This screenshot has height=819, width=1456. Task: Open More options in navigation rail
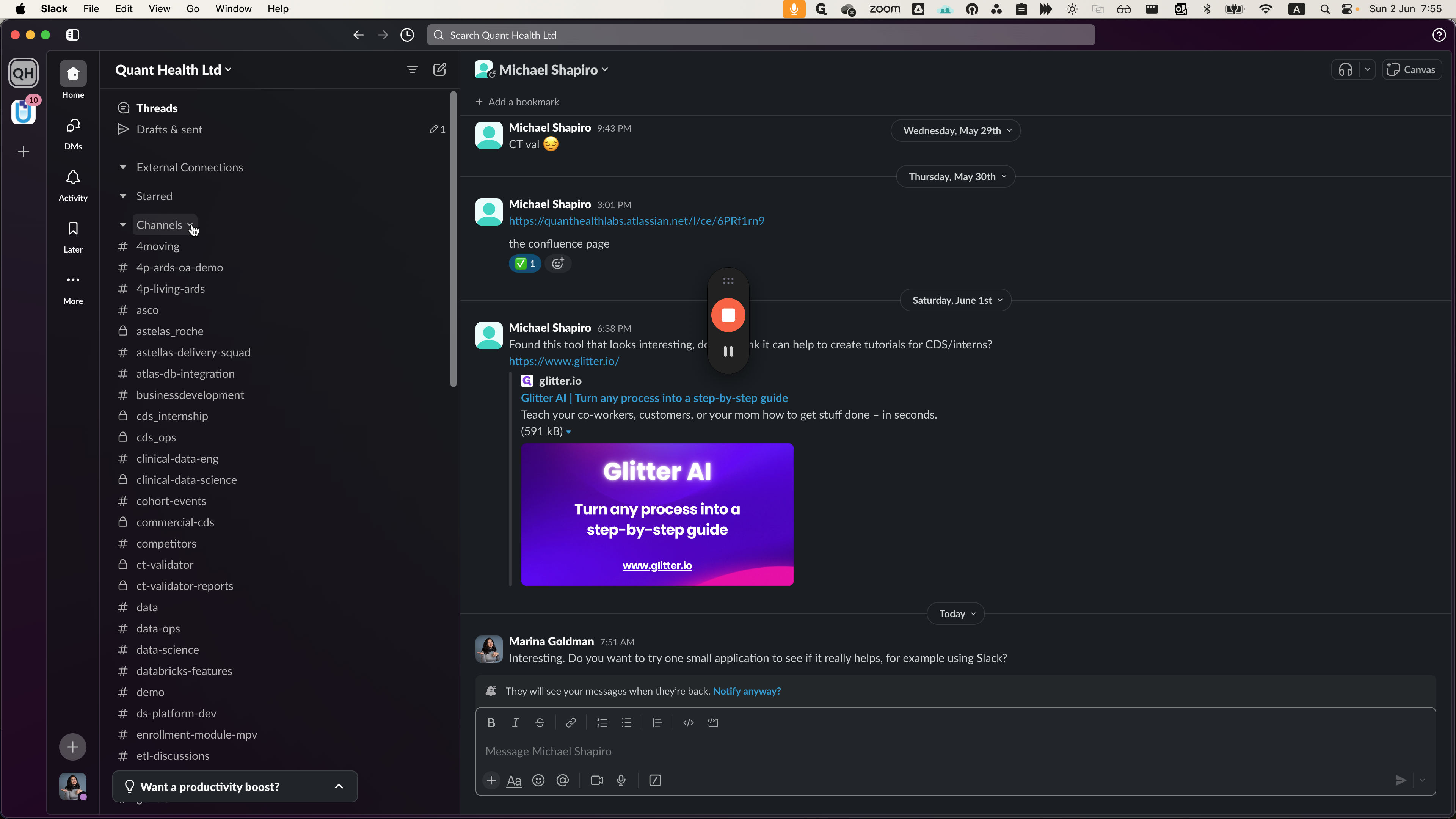pyautogui.click(x=73, y=288)
